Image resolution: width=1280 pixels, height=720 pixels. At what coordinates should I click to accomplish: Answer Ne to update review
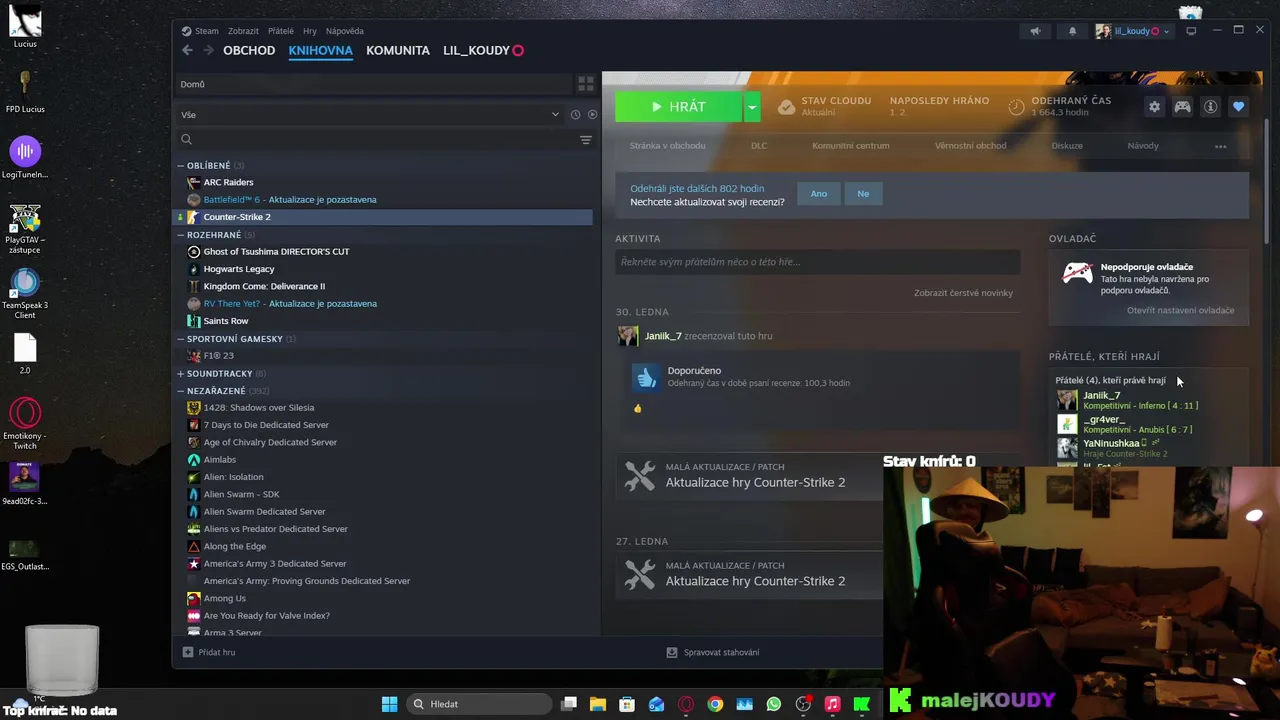pyautogui.click(x=863, y=194)
